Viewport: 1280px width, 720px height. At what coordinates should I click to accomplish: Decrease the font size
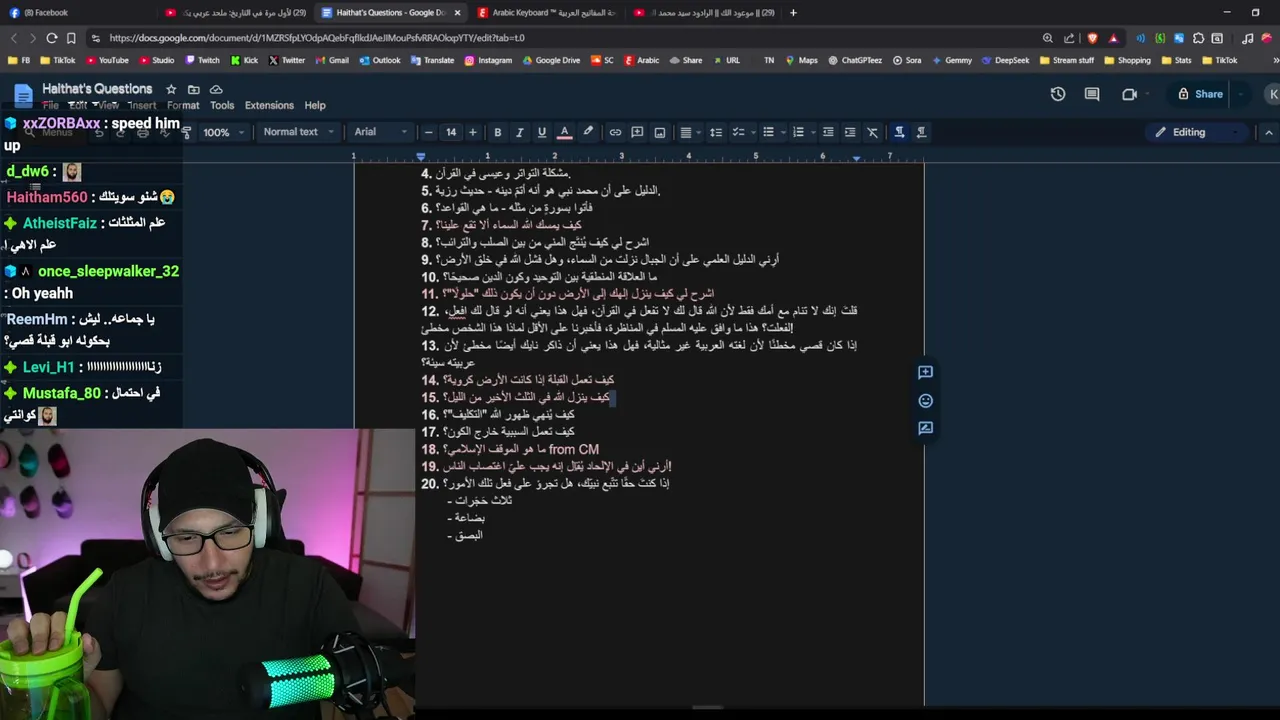point(429,132)
